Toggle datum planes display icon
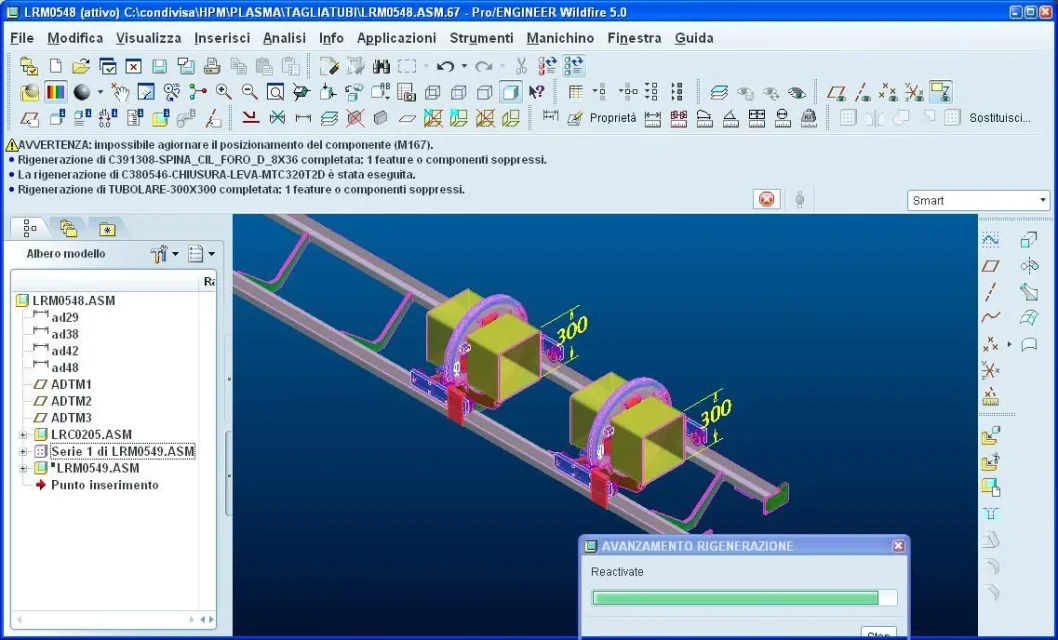Image resolution: width=1058 pixels, height=640 pixels. coord(836,92)
